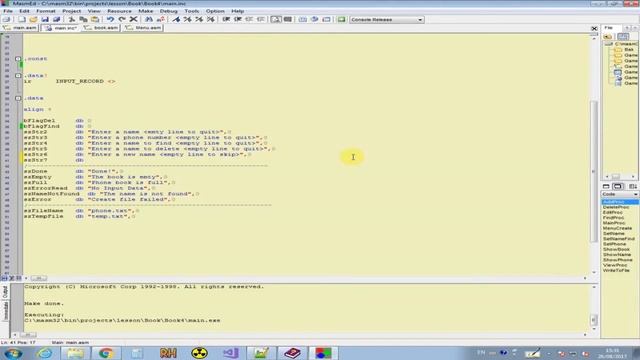
Task: Click the Copy toolbar icon
Action: 83,20
